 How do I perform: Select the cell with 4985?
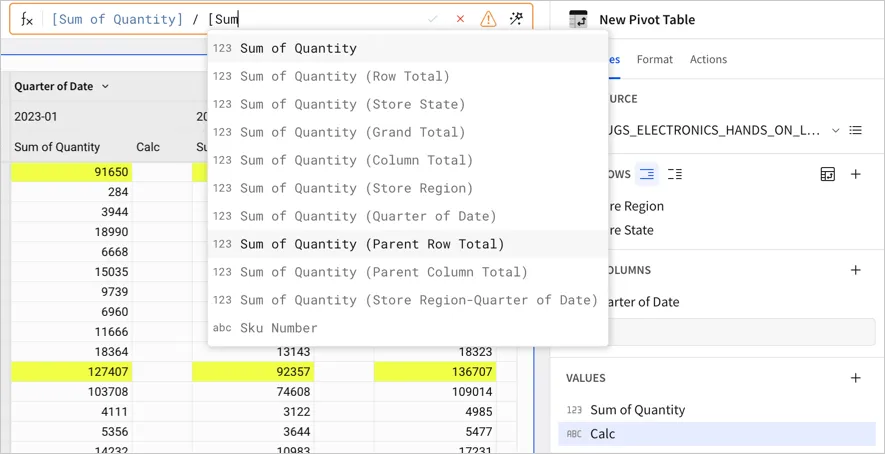point(435,411)
